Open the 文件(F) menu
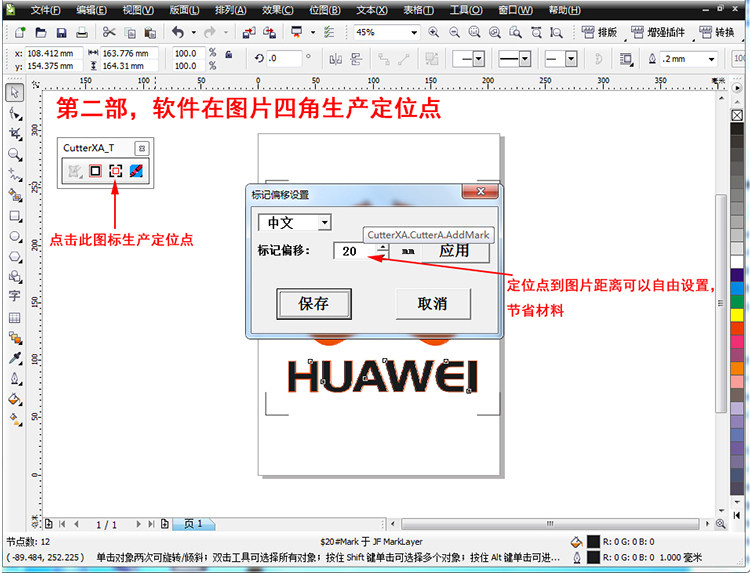This screenshot has width=750, height=573. (x=45, y=10)
